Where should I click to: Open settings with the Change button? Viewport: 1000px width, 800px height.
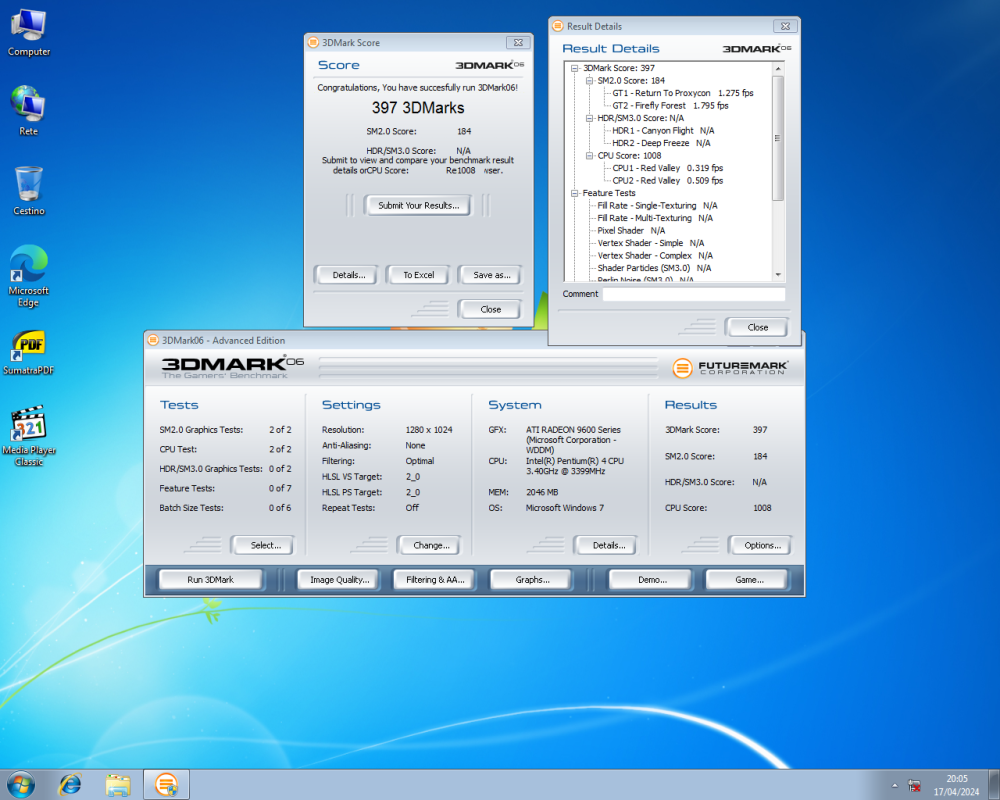[x=429, y=545]
